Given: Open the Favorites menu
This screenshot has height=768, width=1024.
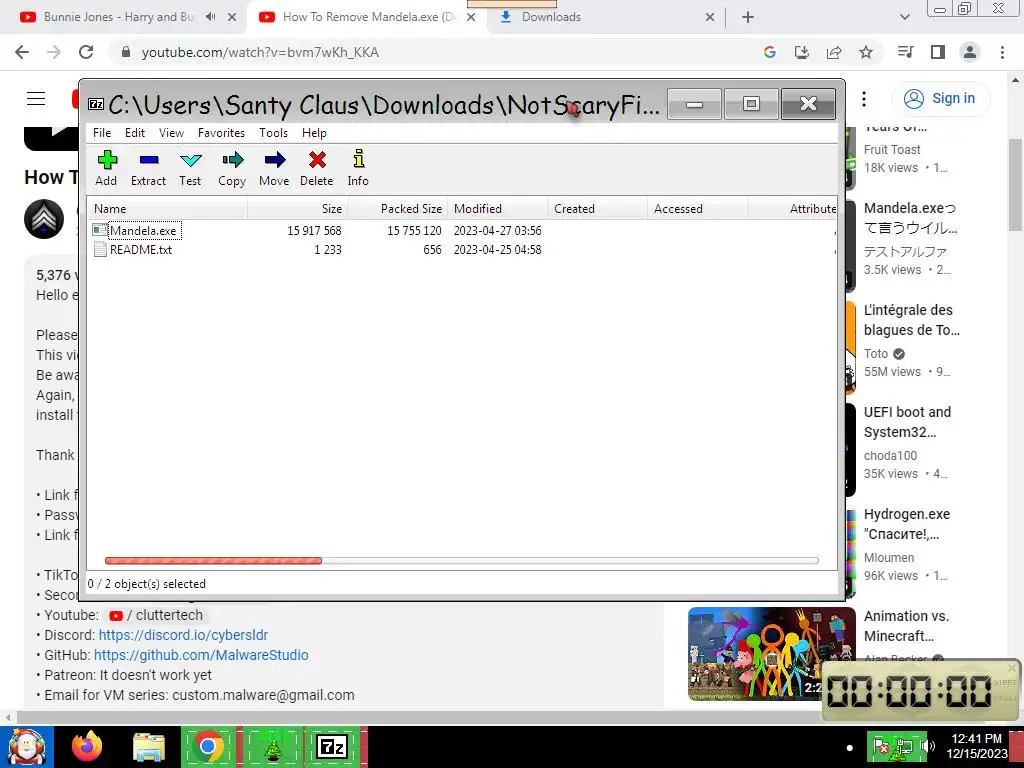Looking at the screenshot, I should click(221, 133).
